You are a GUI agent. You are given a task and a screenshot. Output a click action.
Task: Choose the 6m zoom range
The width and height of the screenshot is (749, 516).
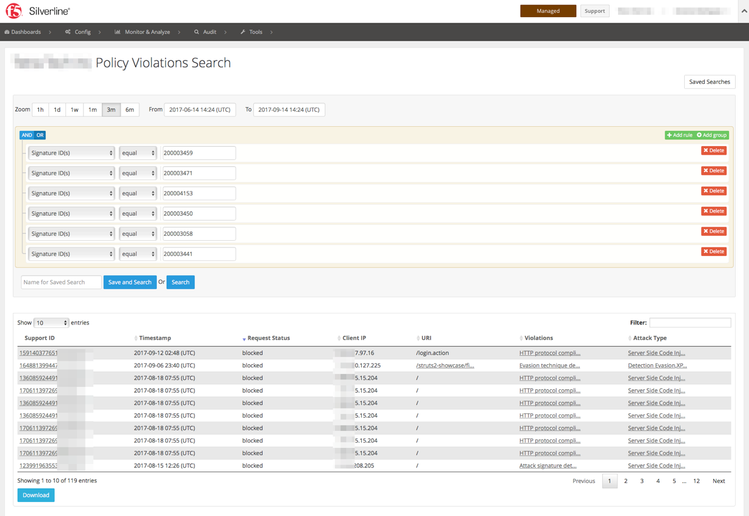click(129, 109)
